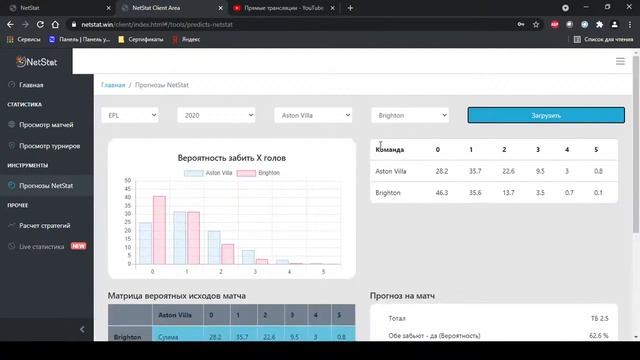The width and height of the screenshot is (640, 360).
Task: Open the EPL league dropdown
Action: coord(130,115)
